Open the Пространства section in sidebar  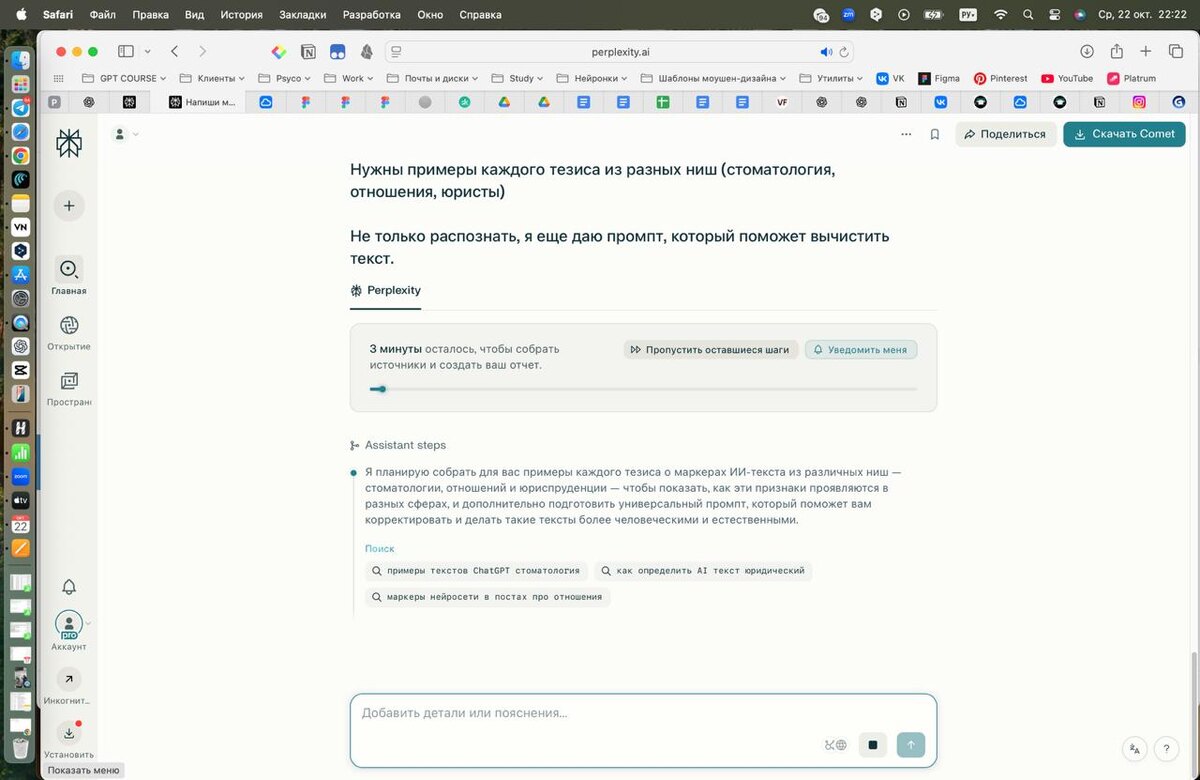[69, 388]
